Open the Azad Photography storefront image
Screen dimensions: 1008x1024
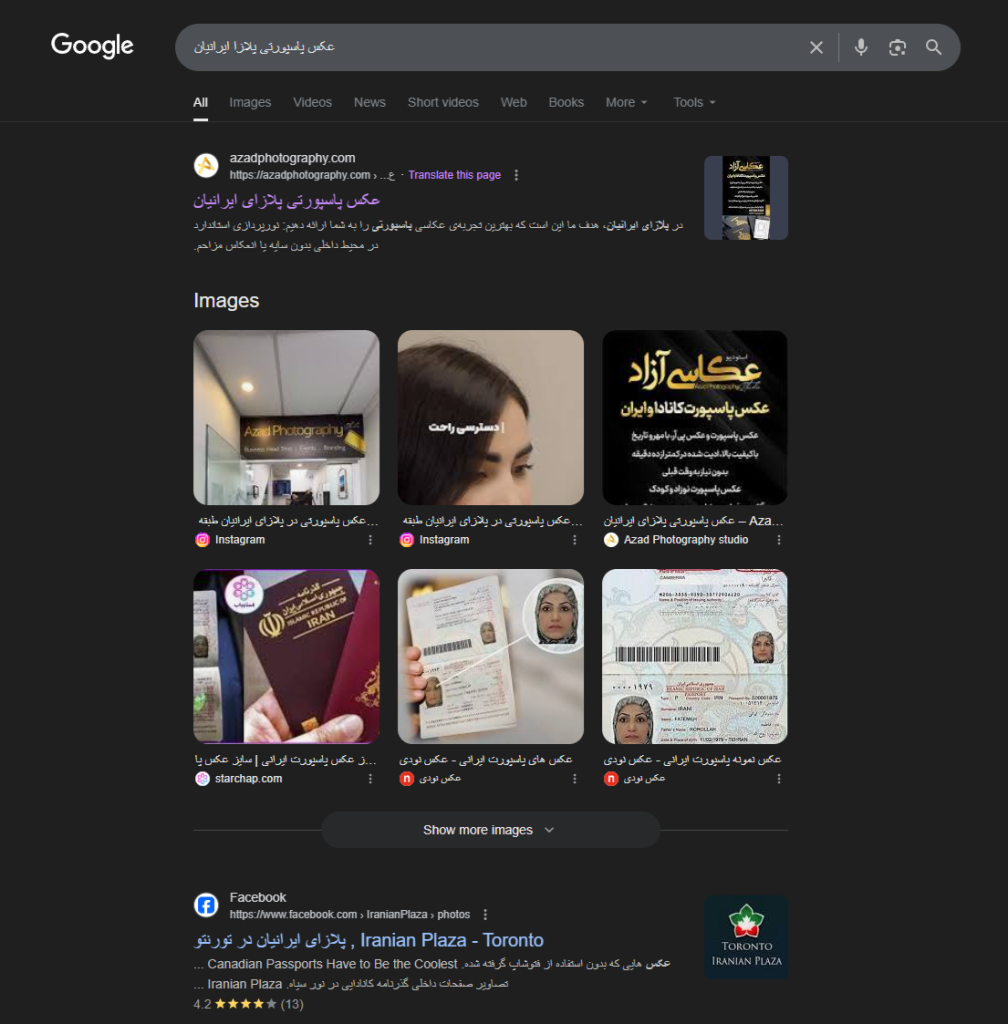pos(286,417)
